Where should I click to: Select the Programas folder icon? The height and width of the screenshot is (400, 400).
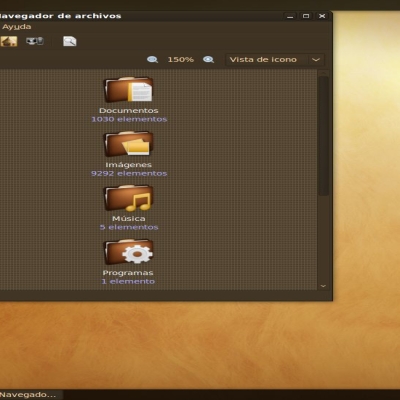pos(129,252)
